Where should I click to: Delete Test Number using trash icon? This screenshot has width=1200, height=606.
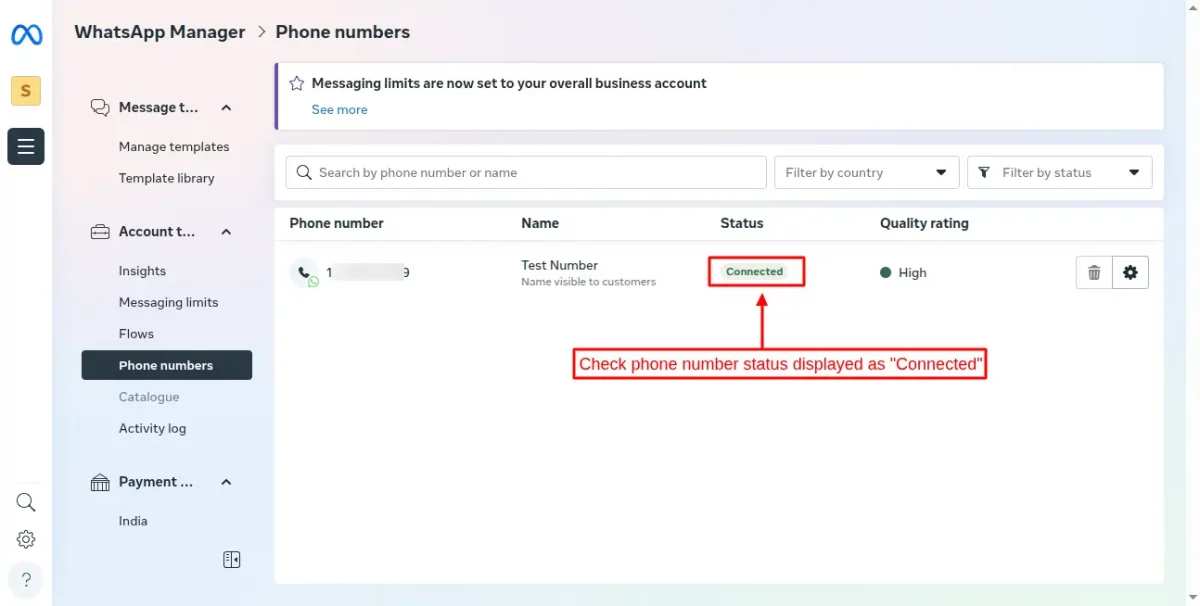pos(1094,272)
